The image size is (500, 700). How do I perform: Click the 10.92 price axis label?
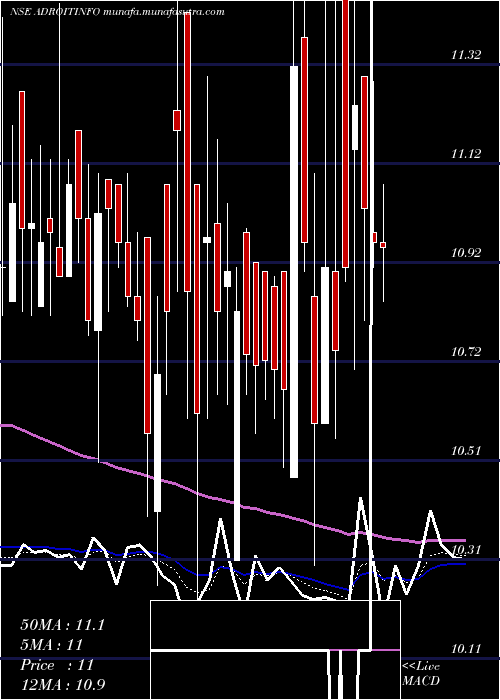pyautogui.click(x=466, y=253)
